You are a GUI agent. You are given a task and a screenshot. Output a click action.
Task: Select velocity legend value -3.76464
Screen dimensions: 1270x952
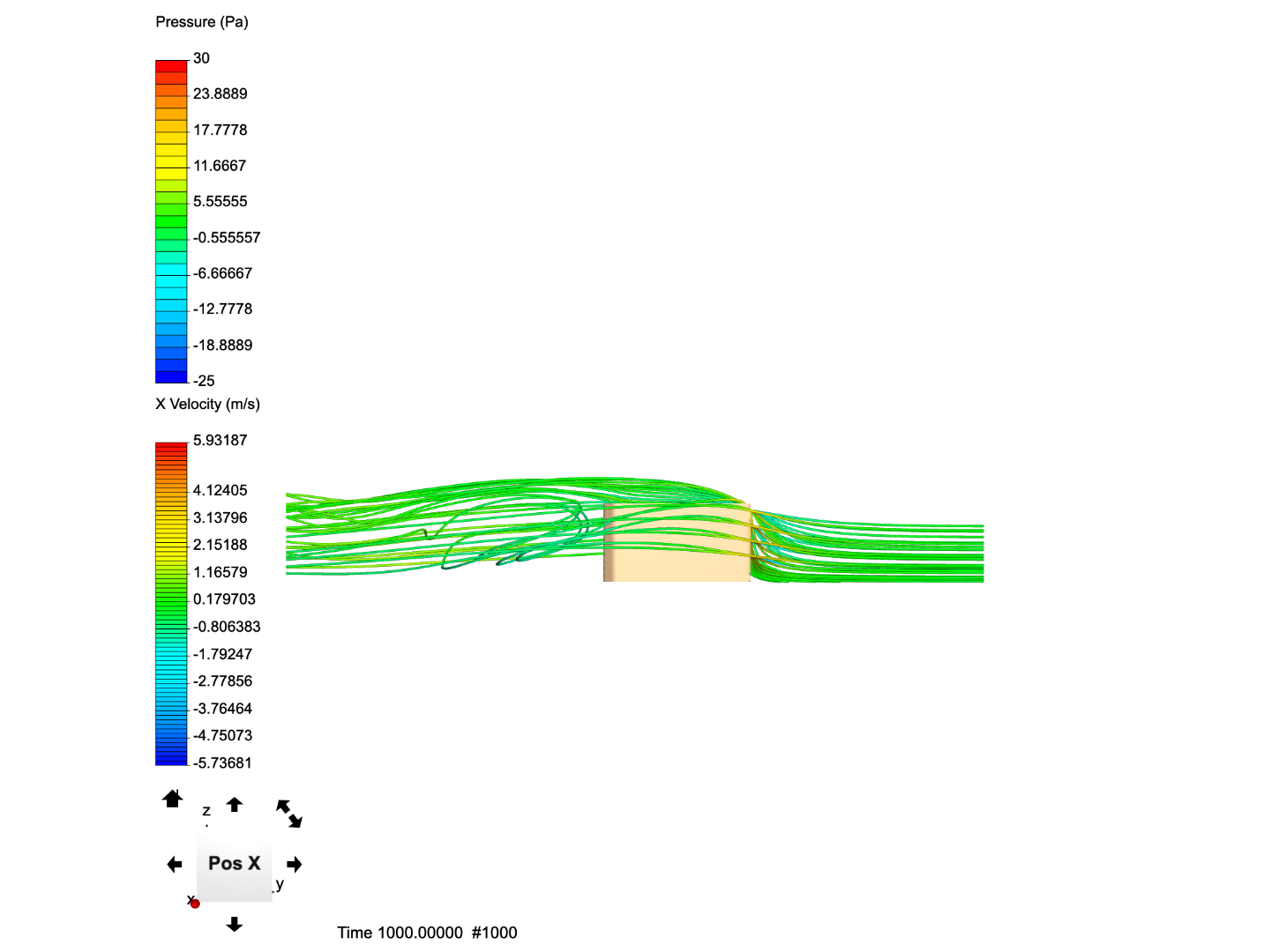tap(223, 709)
